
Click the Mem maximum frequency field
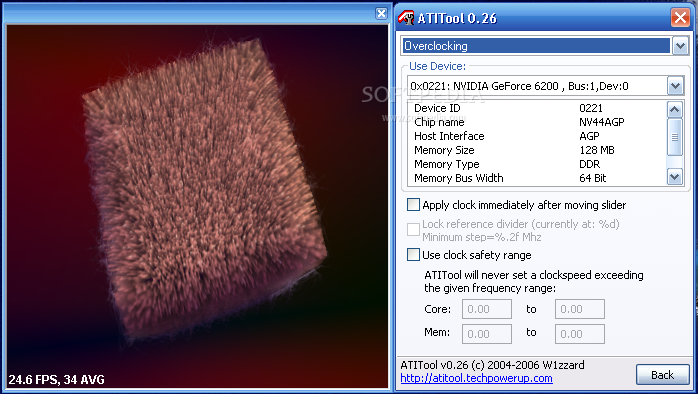pyautogui.click(x=580, y=334)
